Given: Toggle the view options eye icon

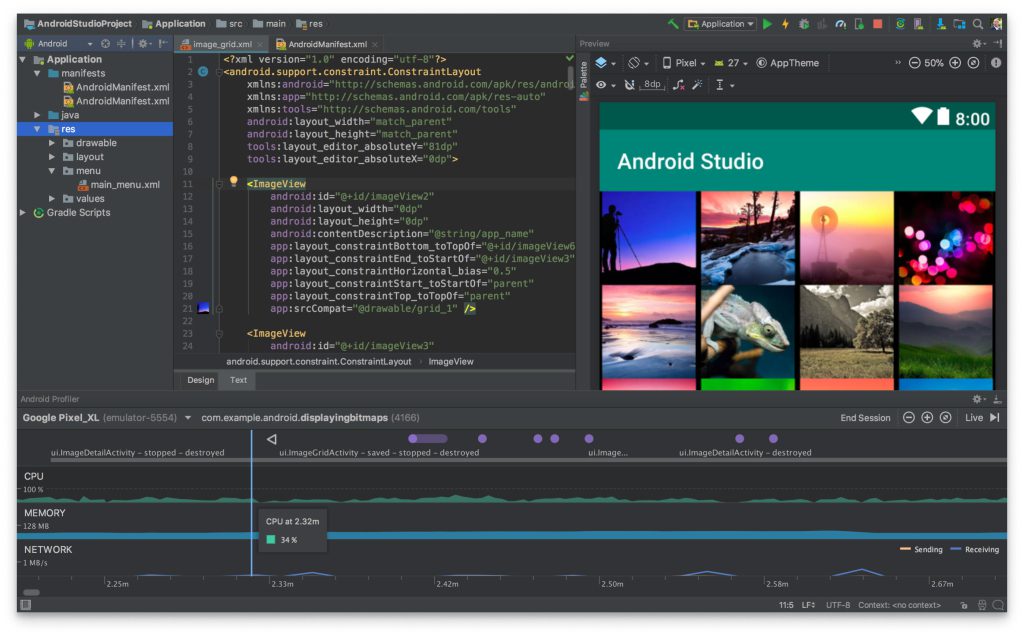Looking at the screenshot, I should pyautogui.click(x=605, y=85).
